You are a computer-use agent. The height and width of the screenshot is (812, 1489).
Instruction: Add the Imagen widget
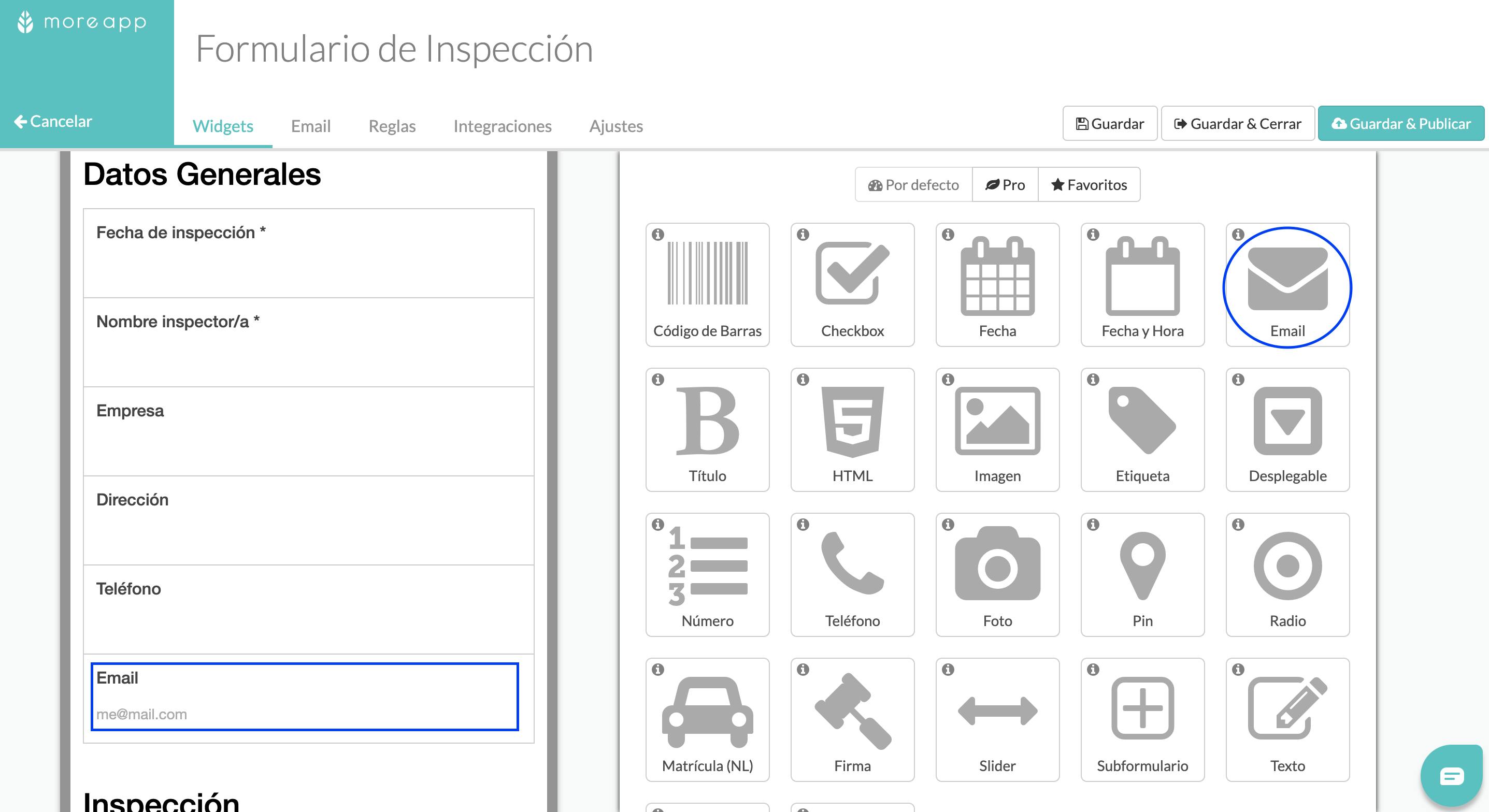coord(998,430)
